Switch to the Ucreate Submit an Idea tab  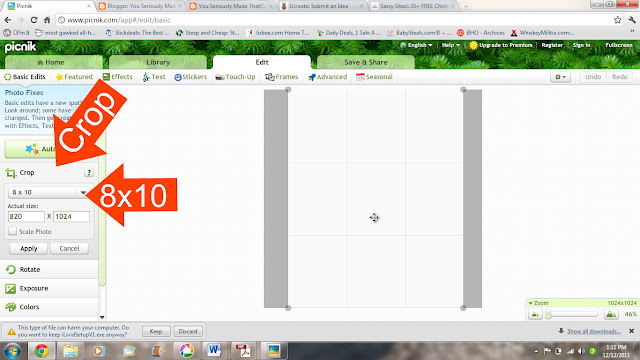pos(323,6)
